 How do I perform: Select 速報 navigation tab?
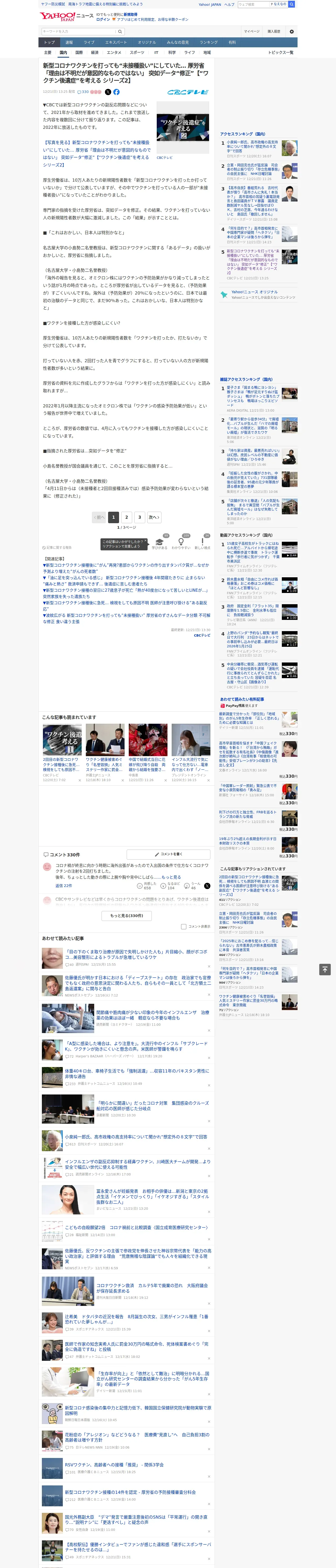(x=69, y=42)
